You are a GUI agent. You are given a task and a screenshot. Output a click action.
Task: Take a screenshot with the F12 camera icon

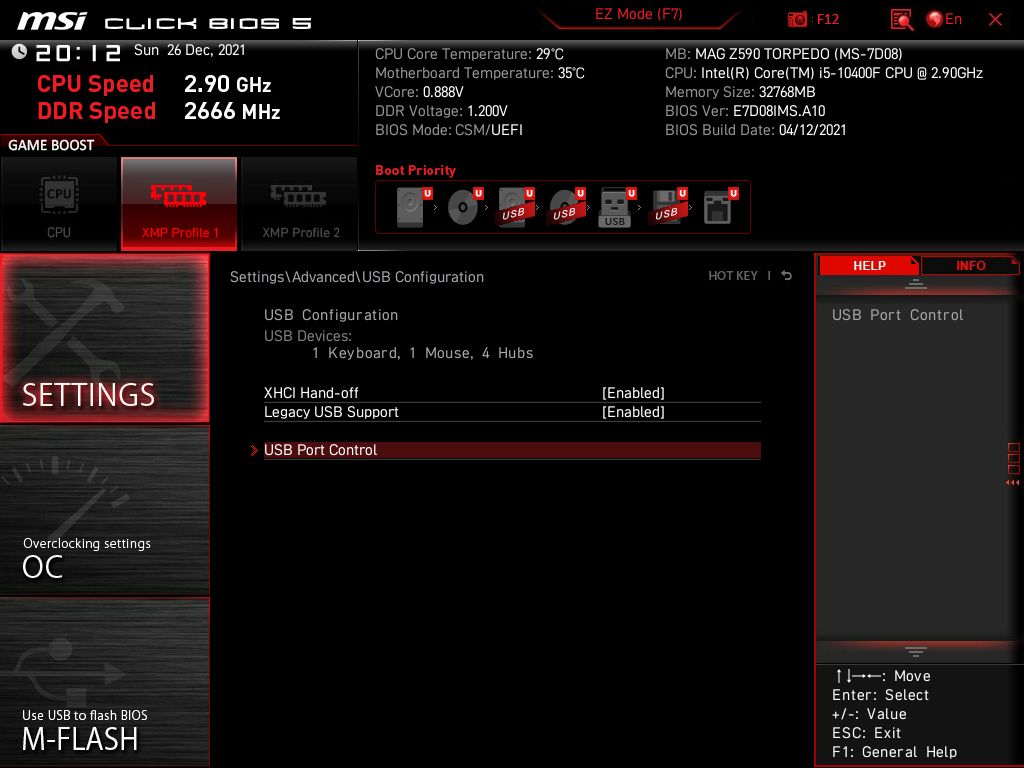798,19
